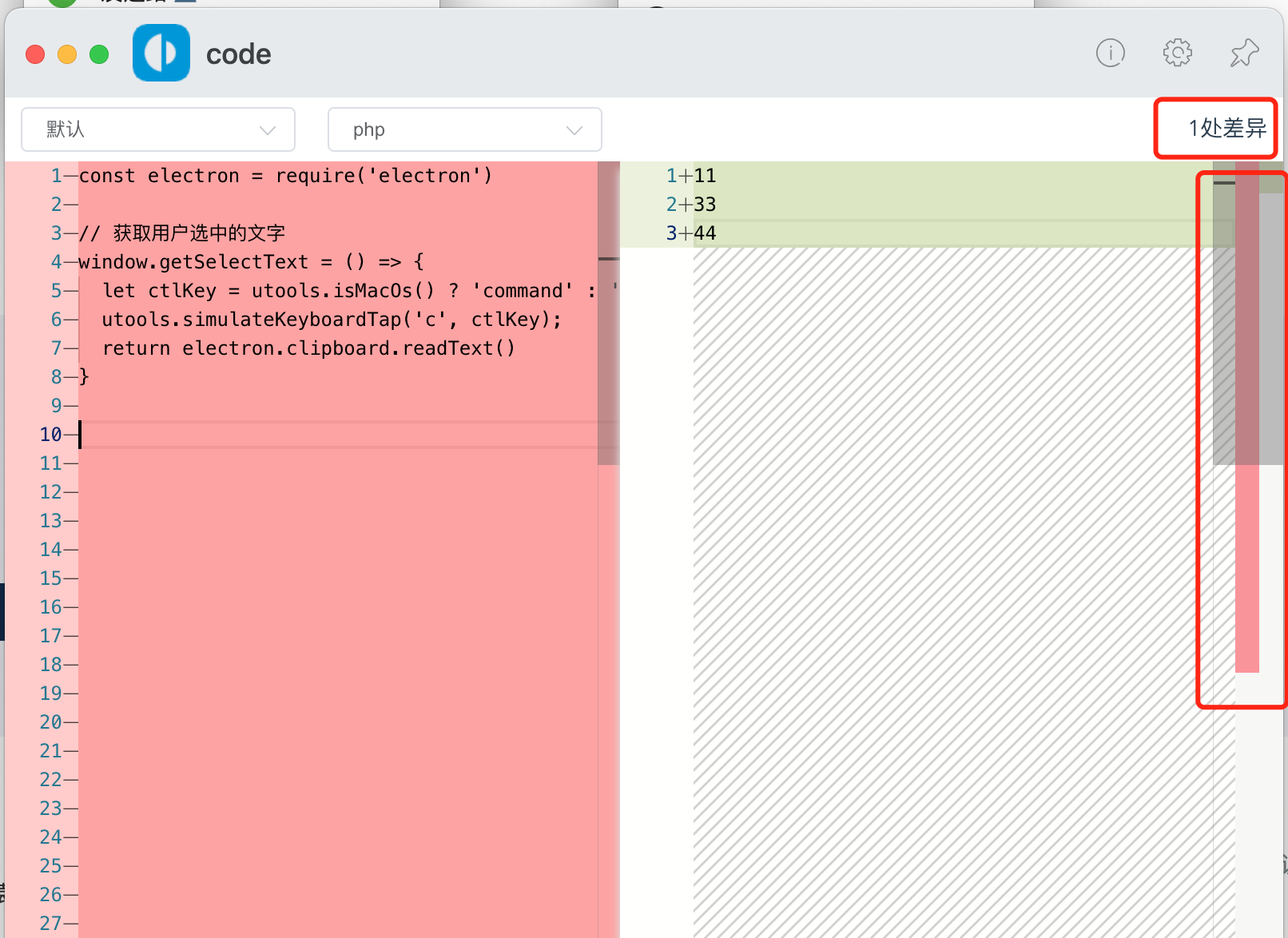Click the line number 2 in right gutter
This screenshot has width=1288, height=938.
(671, 205)
